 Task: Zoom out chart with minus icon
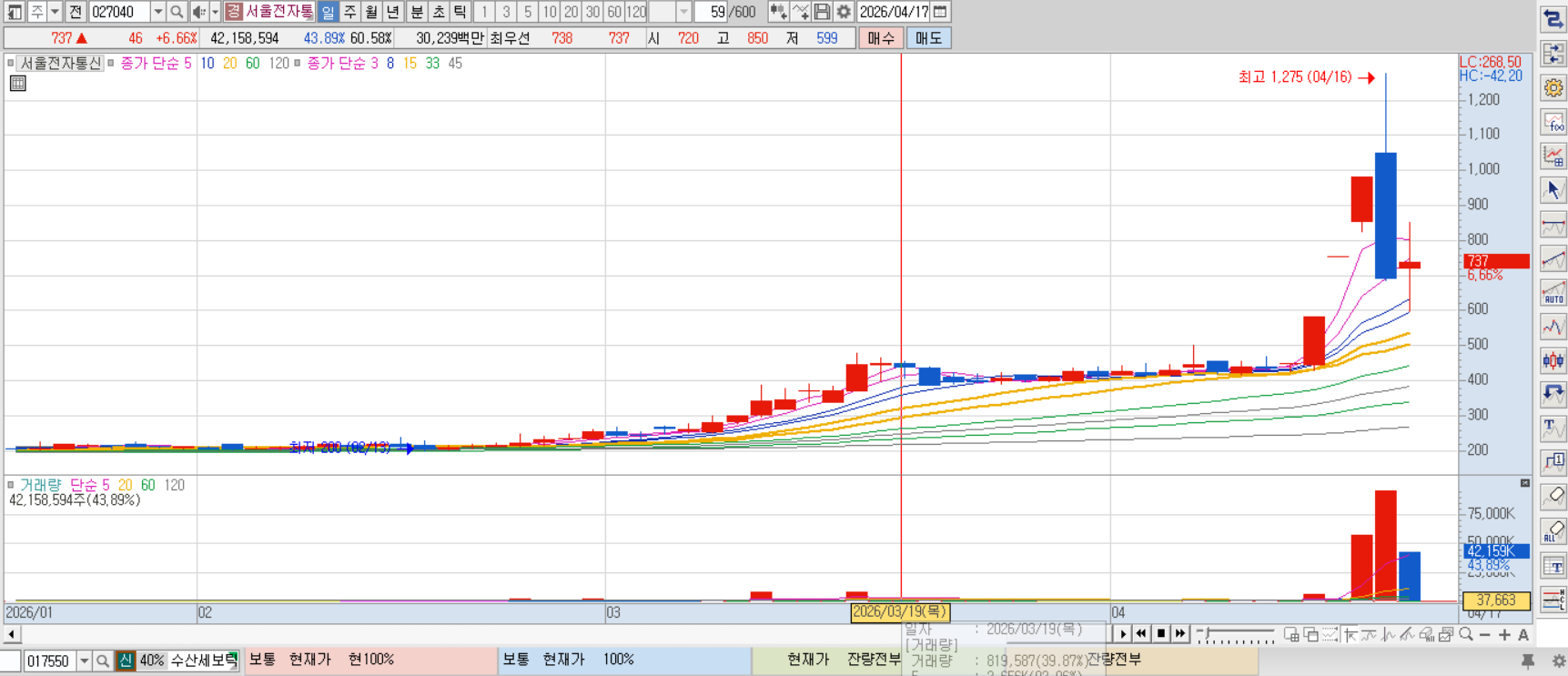(x=1485, y=634)
